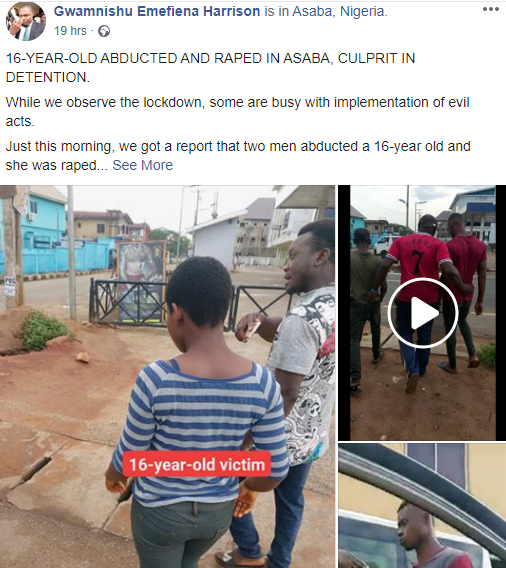Open the author's round profile picture

(26, 21)
